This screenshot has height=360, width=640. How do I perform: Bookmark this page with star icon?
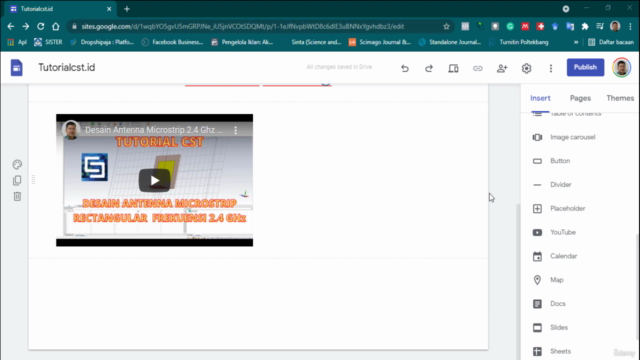[446, 27]
